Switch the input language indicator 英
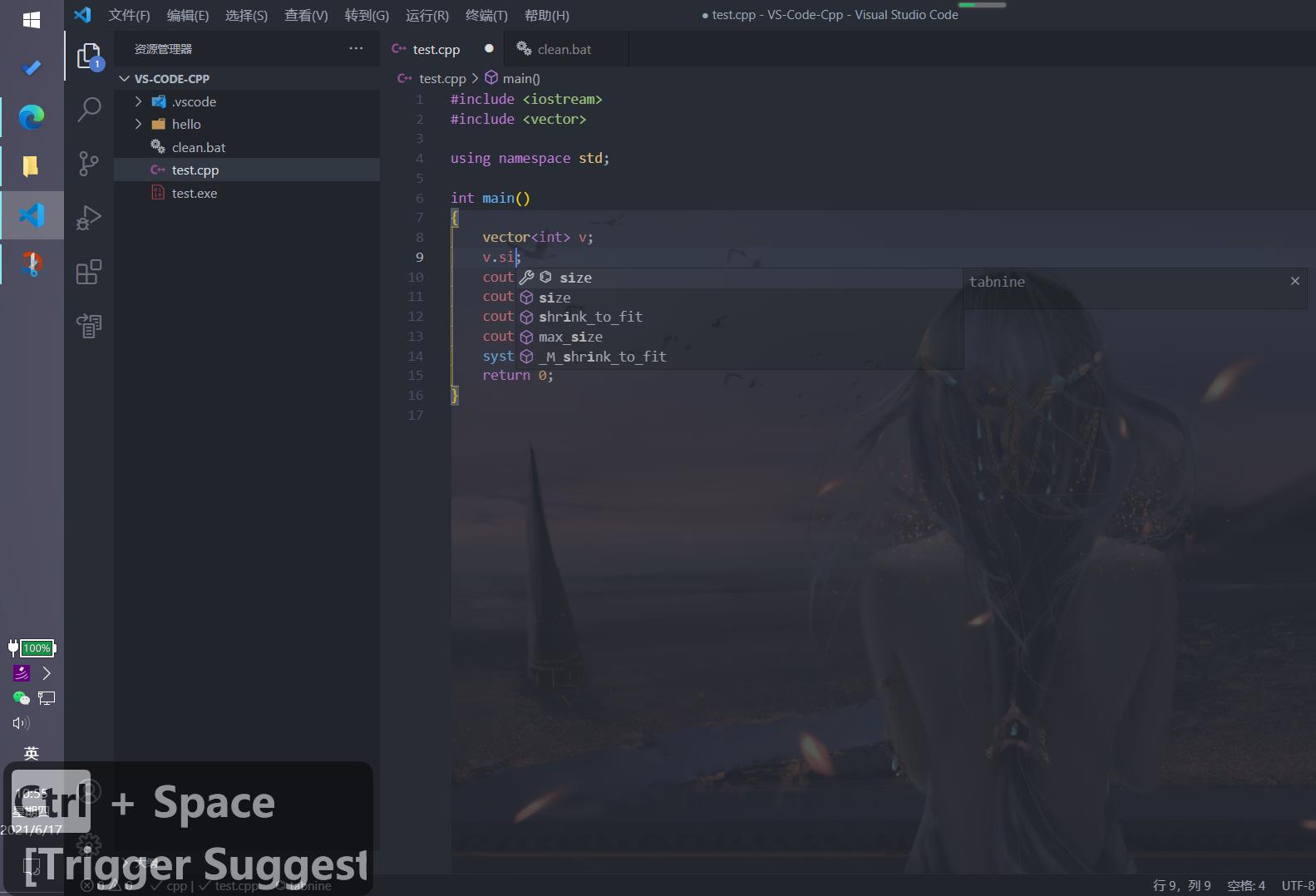The width and height of the screenshot is (1316, 896). point(32,753)
